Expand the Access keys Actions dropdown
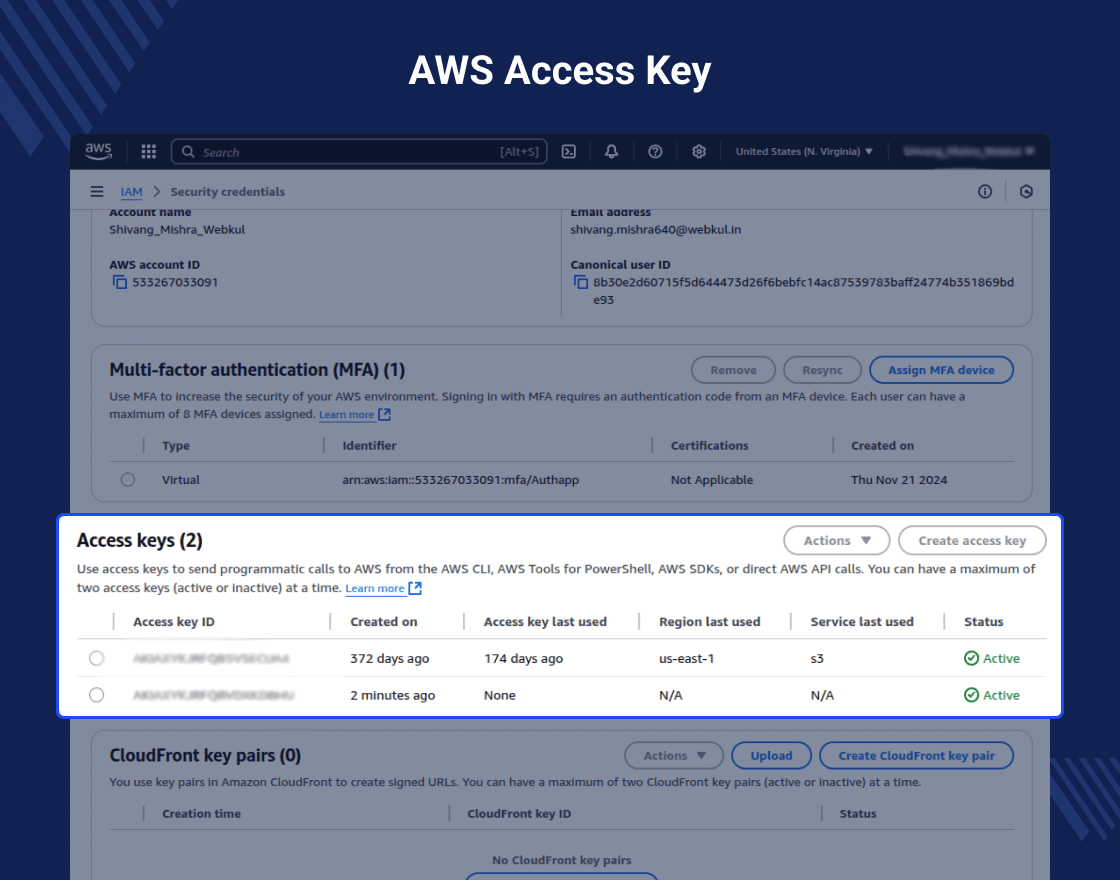The width and height of the screenshot is (1120, 880). tap(836, 541)
